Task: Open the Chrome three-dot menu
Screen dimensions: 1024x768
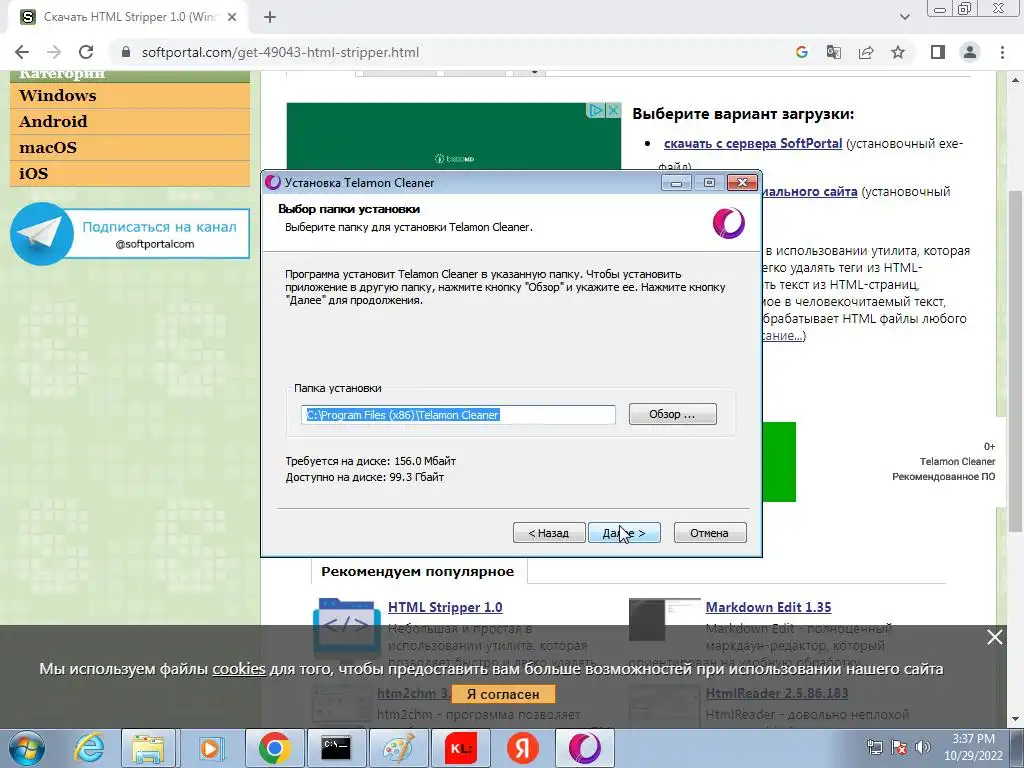Action: click(x=1002, y=52)
